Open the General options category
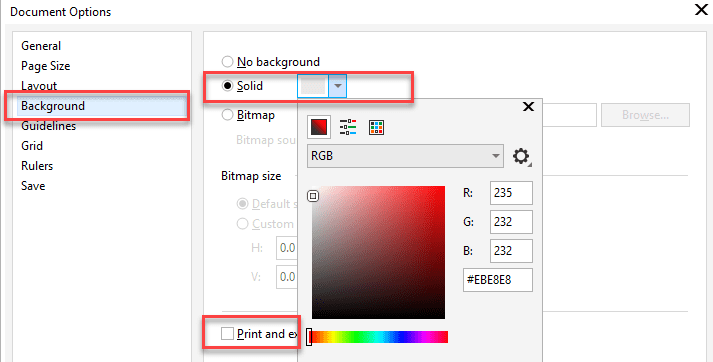Screen dimensions: 713x362 (x=41, y=46)
